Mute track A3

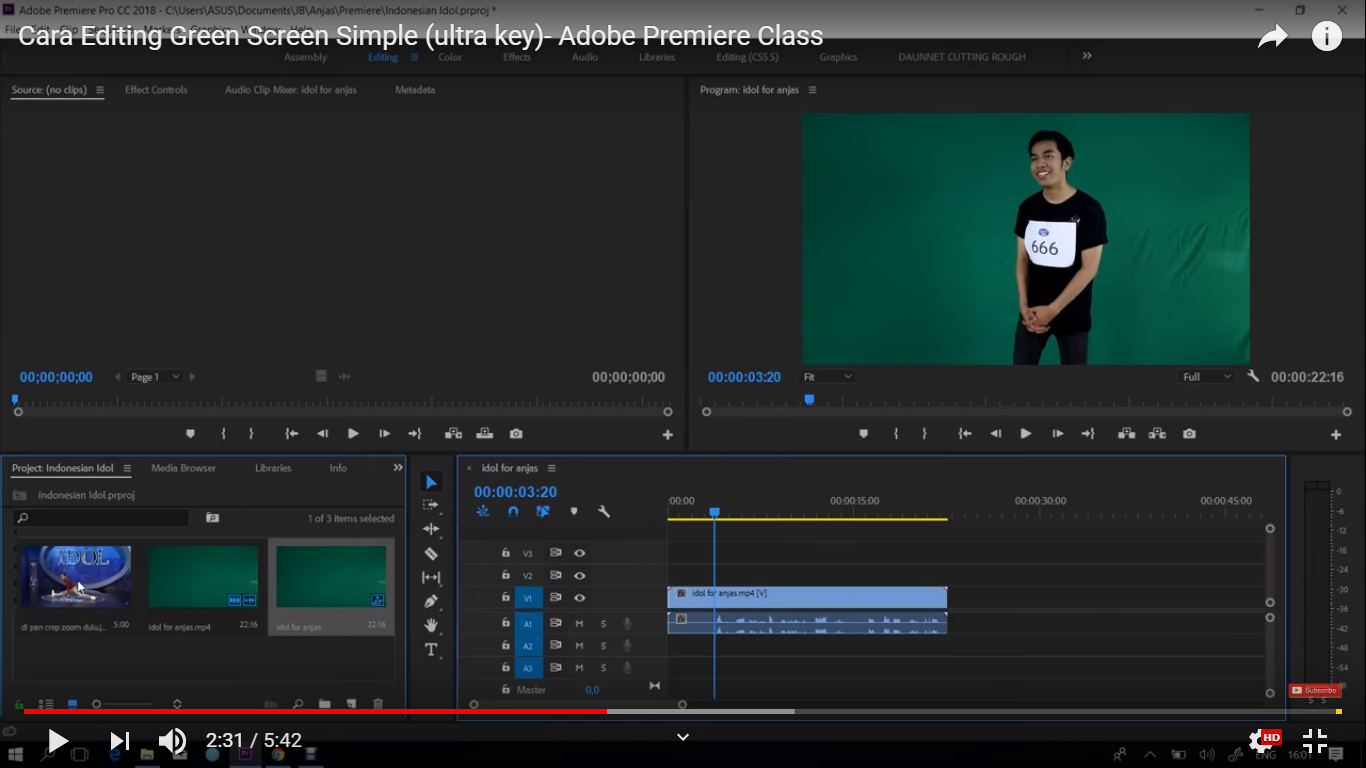(x=579, y=667)
